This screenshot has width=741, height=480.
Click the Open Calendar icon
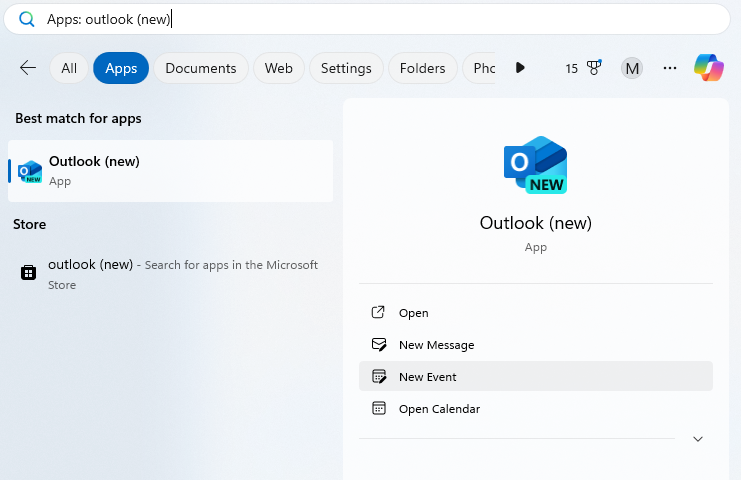(x=379, y=408)
